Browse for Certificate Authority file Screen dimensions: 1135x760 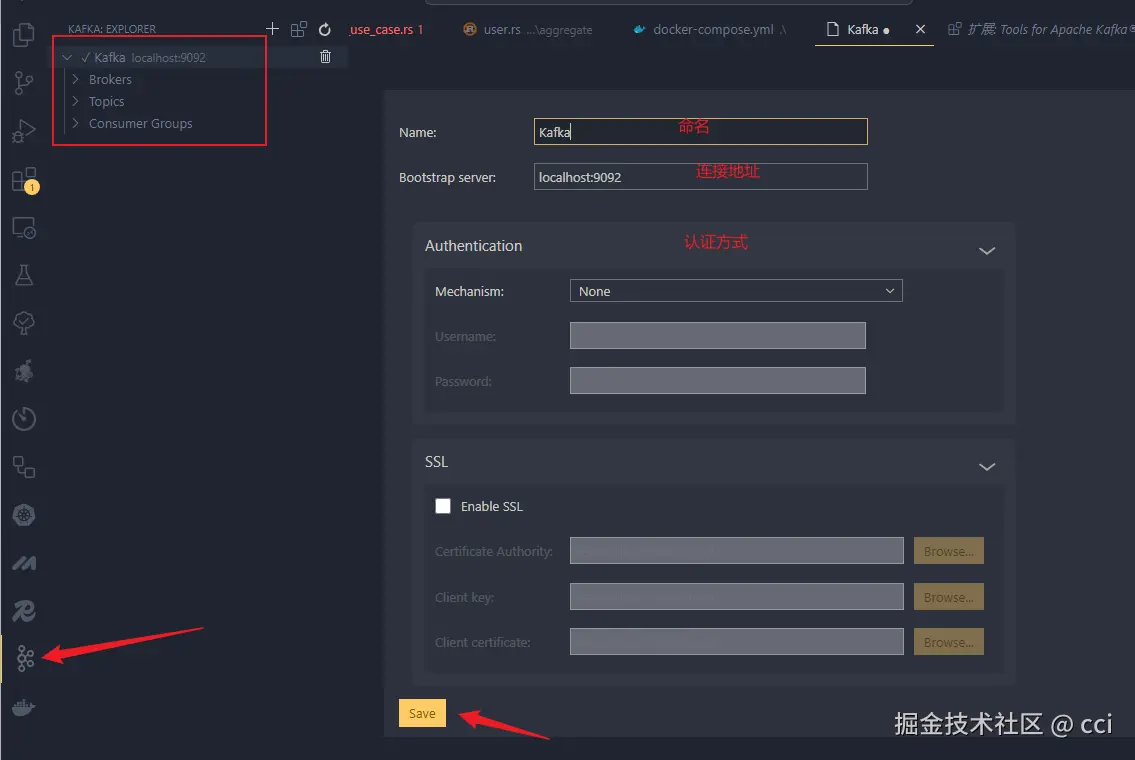click(x=948, y=551)
